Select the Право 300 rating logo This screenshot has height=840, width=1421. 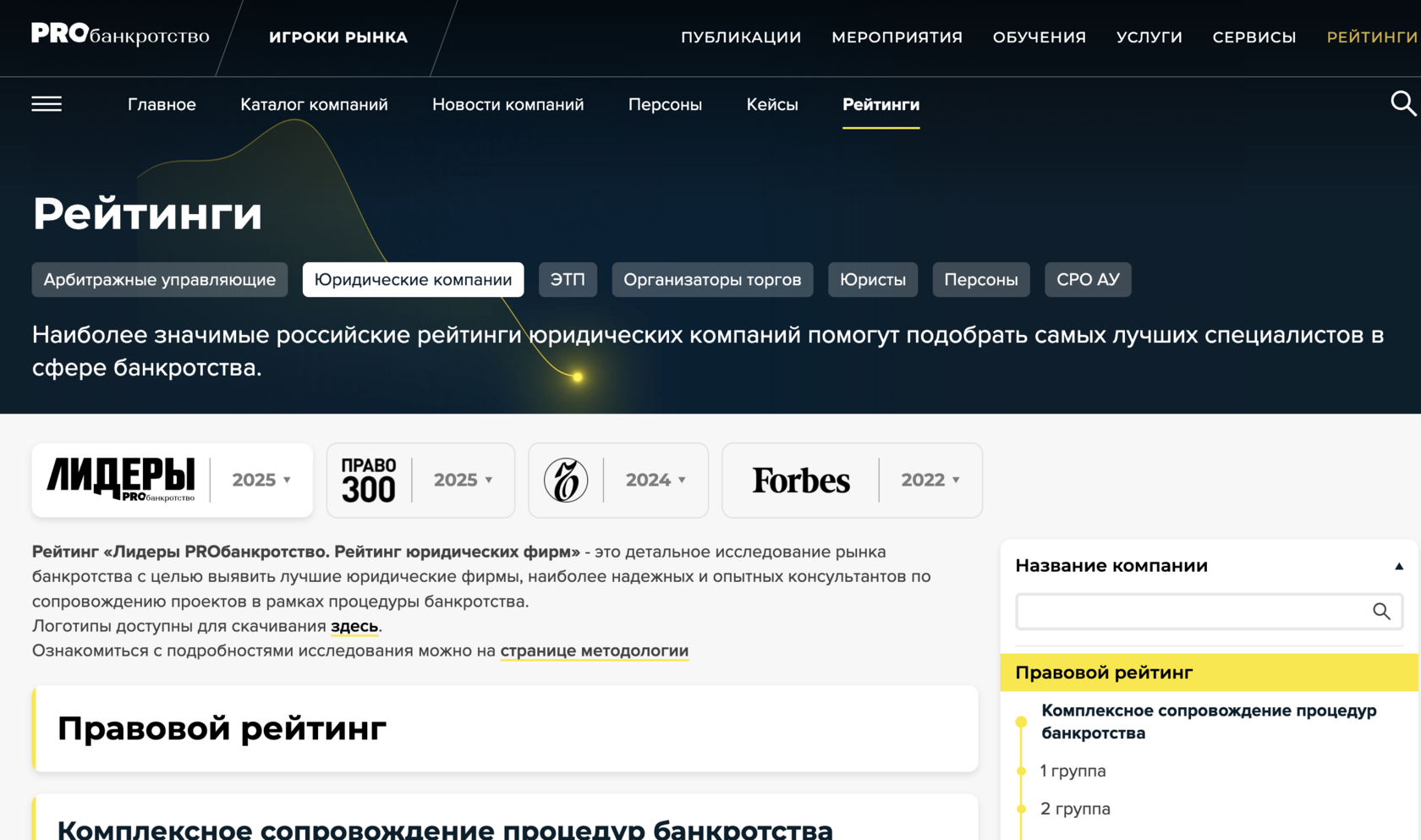(x=369, y=480)
